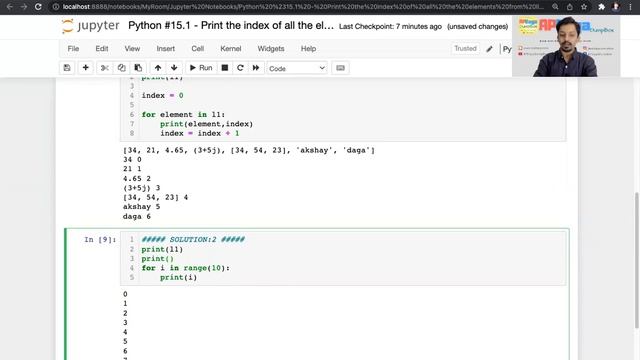The image size is (640, 360).
Task: Reload the browser page
Action: (38, 7)
